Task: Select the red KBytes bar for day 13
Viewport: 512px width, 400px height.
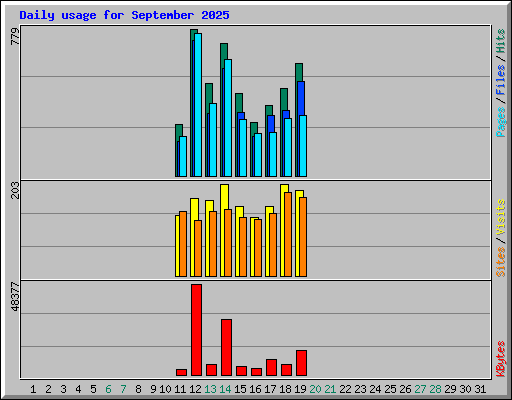Action: coord(211,370)
